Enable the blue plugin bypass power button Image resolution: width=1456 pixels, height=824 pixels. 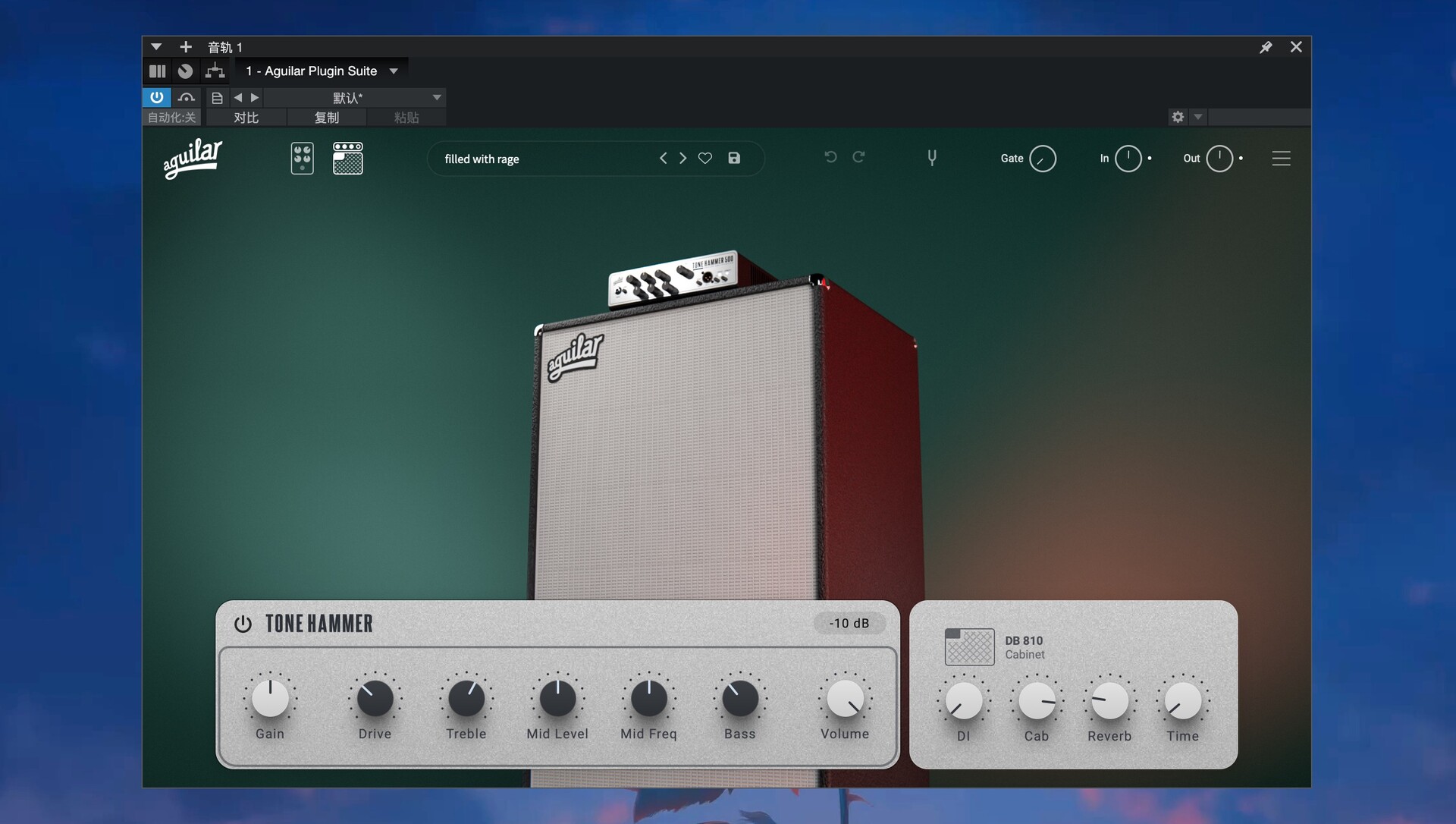click(156, 97)
